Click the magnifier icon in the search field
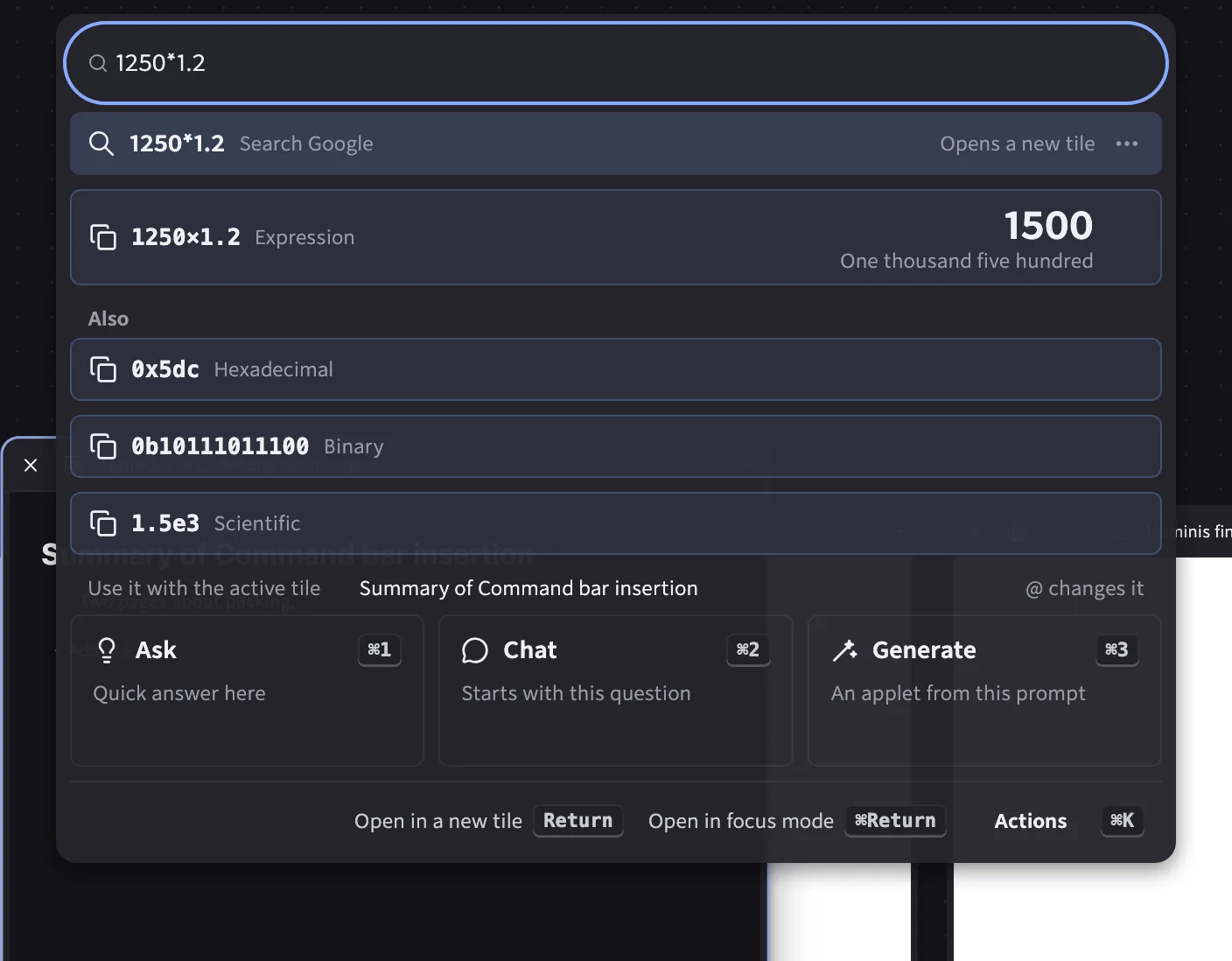 point(98,63)
